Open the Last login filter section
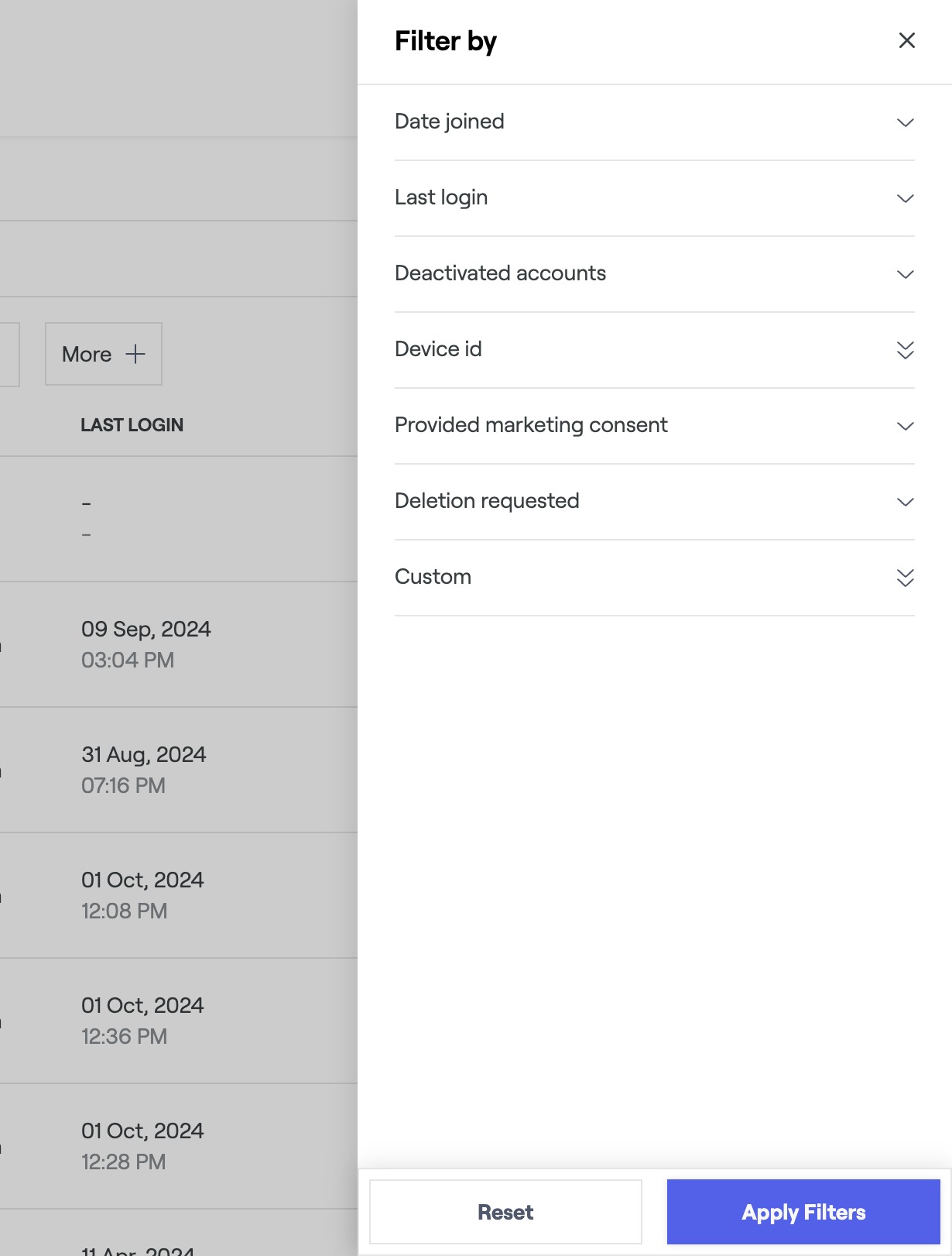Viewport: 952px width, 1256px height. point(441,197)
